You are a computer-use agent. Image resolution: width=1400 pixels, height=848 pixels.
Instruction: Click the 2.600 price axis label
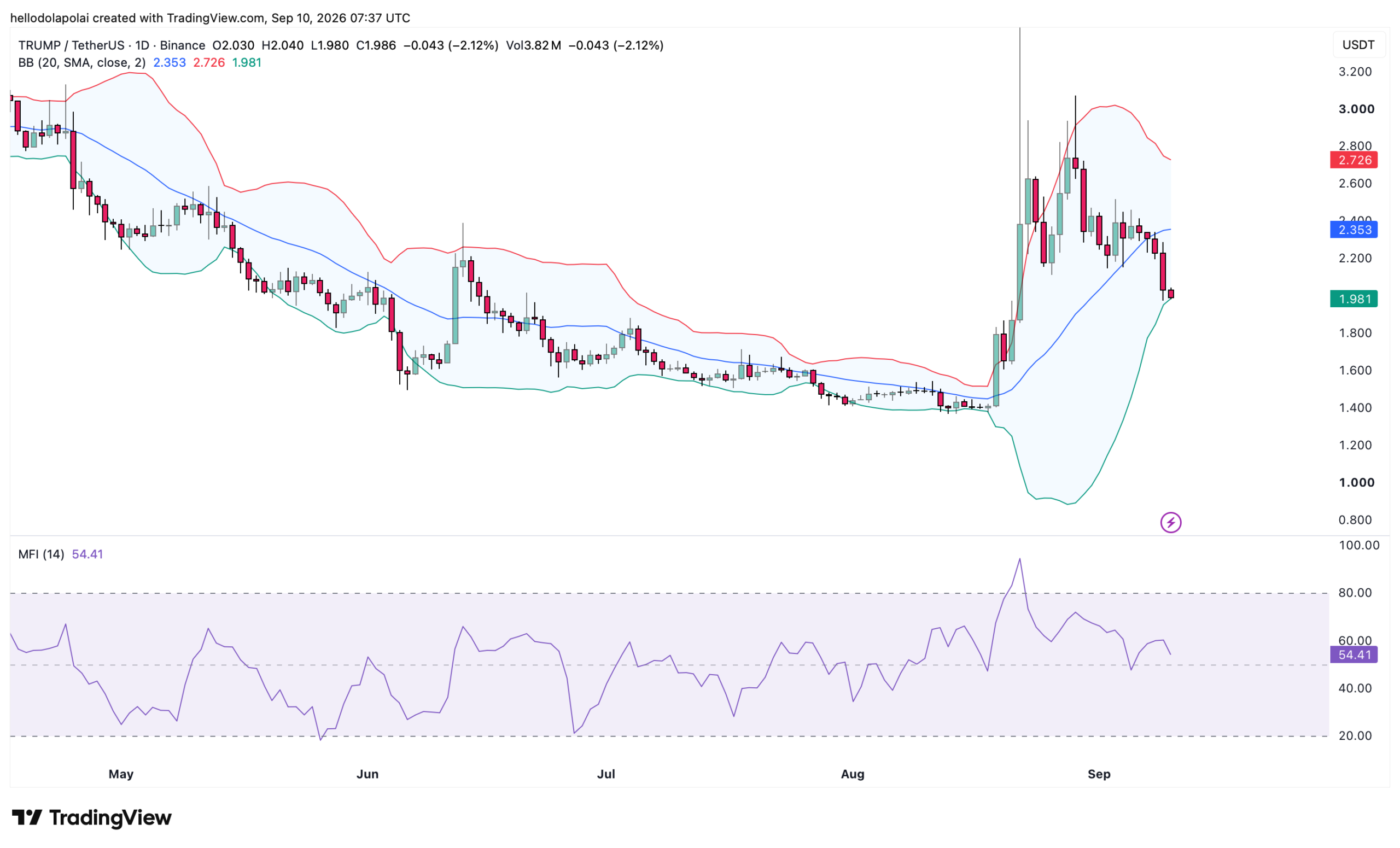[x=1355, y=184]
